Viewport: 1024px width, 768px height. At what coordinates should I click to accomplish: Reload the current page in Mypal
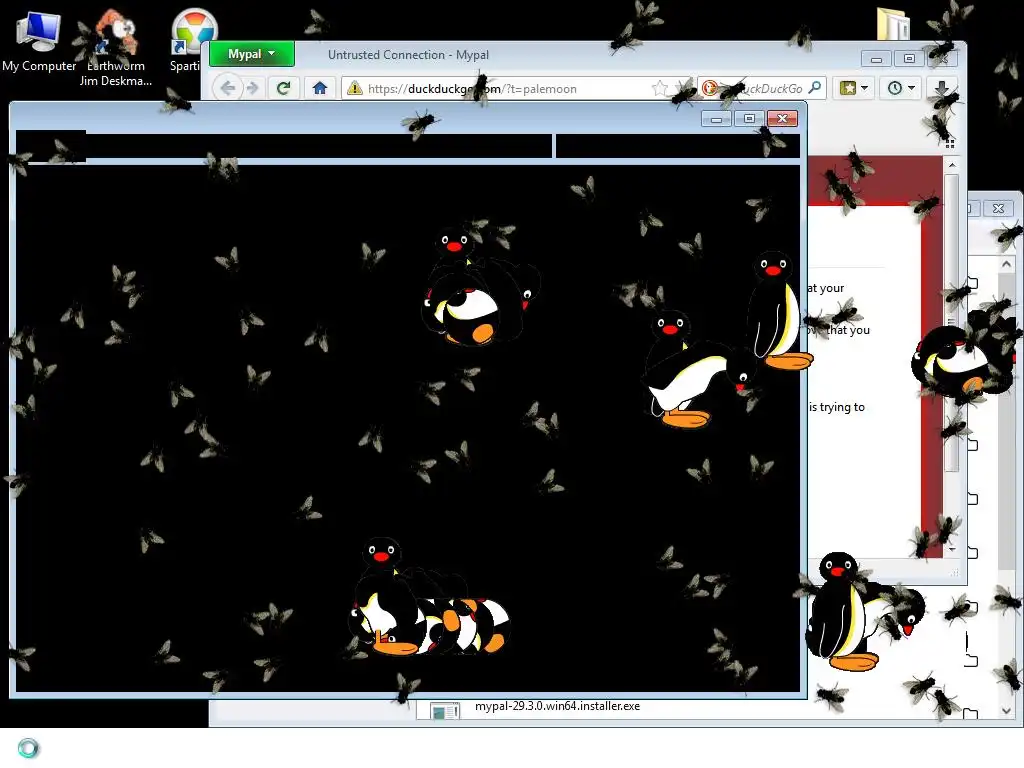[x=283, y=88]
